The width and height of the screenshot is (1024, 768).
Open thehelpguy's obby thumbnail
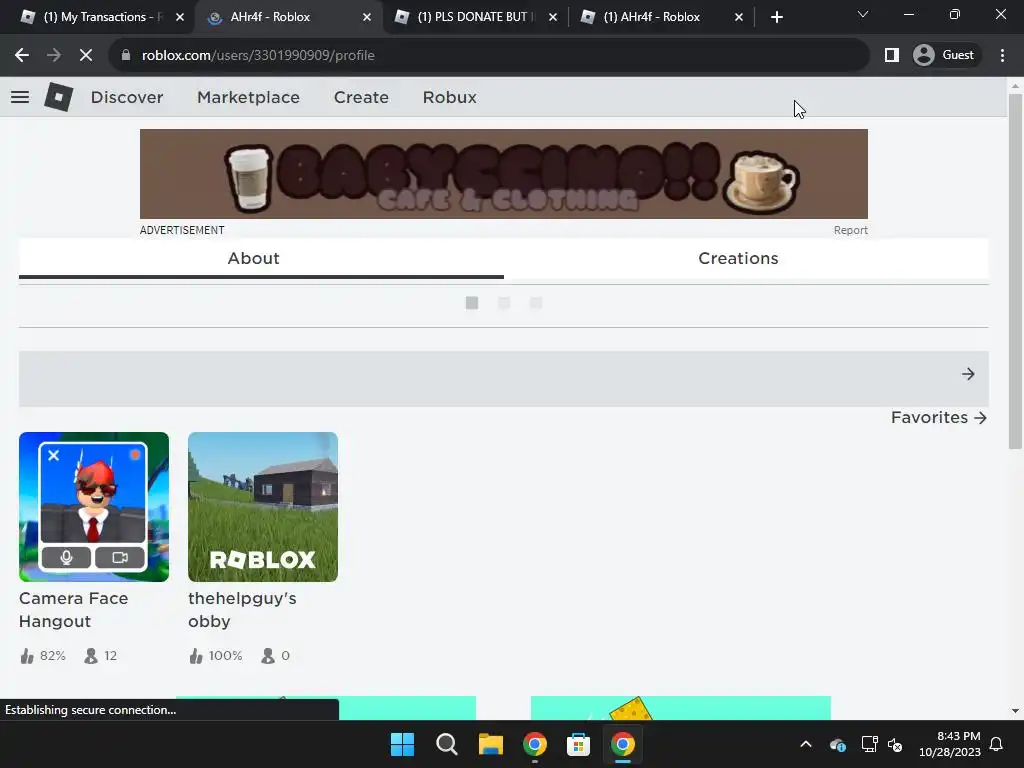[x=263, y=507]
